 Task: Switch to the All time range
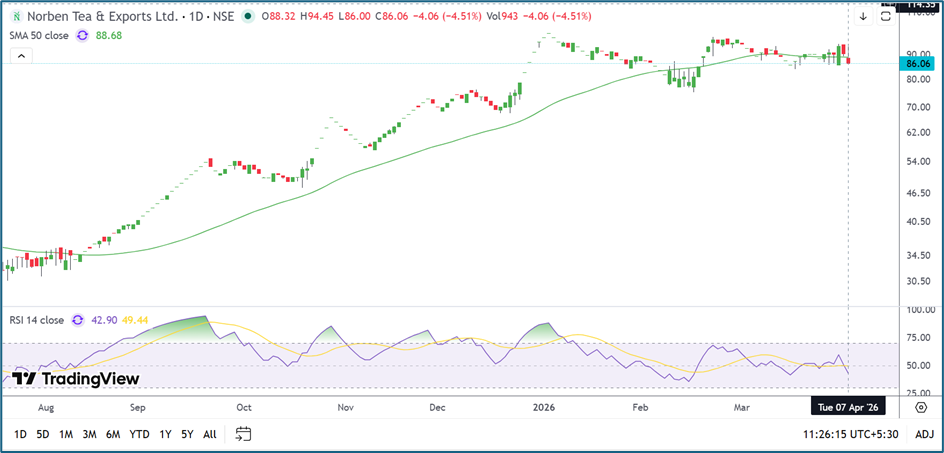pyautogui.click(x=209, y=434)
